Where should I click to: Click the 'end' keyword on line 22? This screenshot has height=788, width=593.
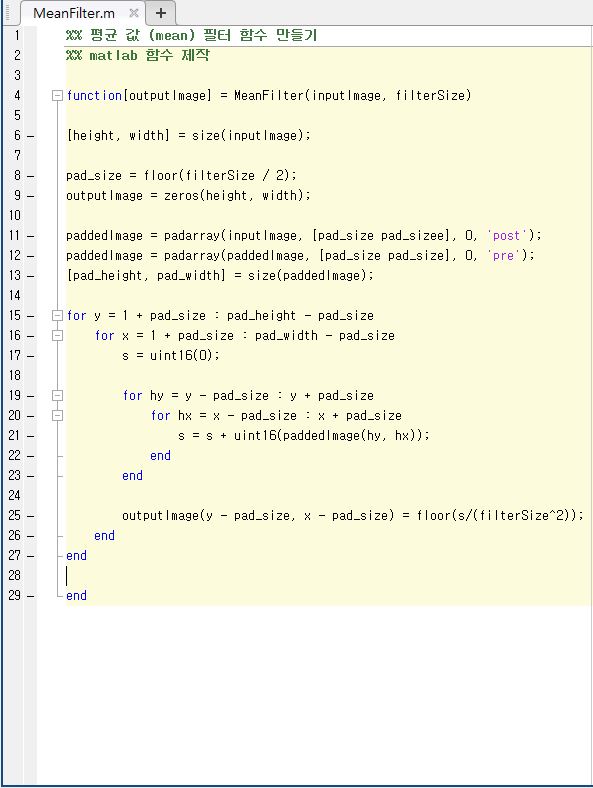pos(160,456)
